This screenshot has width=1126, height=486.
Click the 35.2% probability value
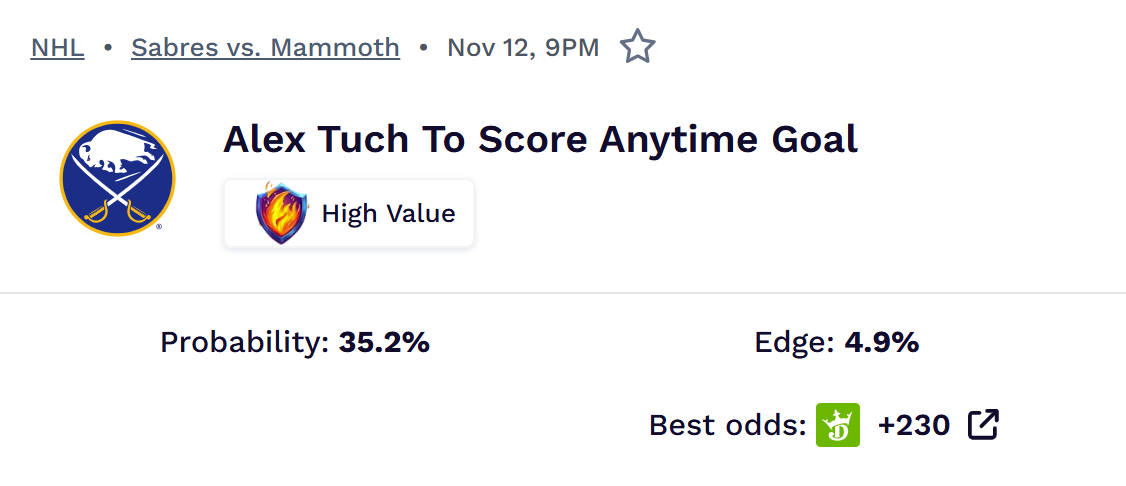click(x=384, y=343)
